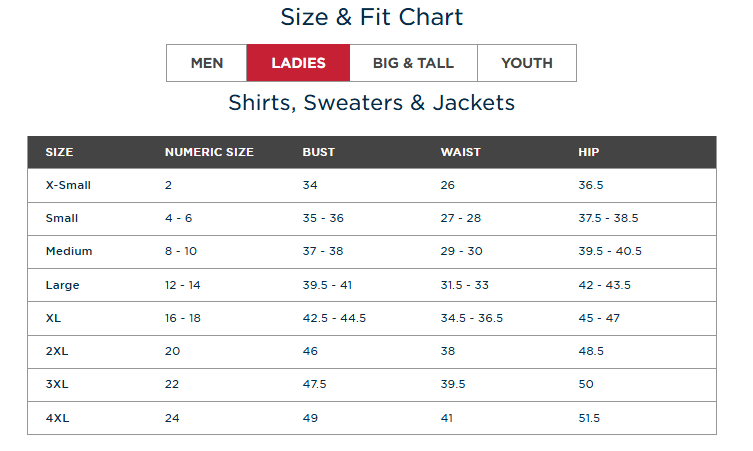
Task: Click the Shirts, Sweaters & Jackets heading
Action: (371, 102)
